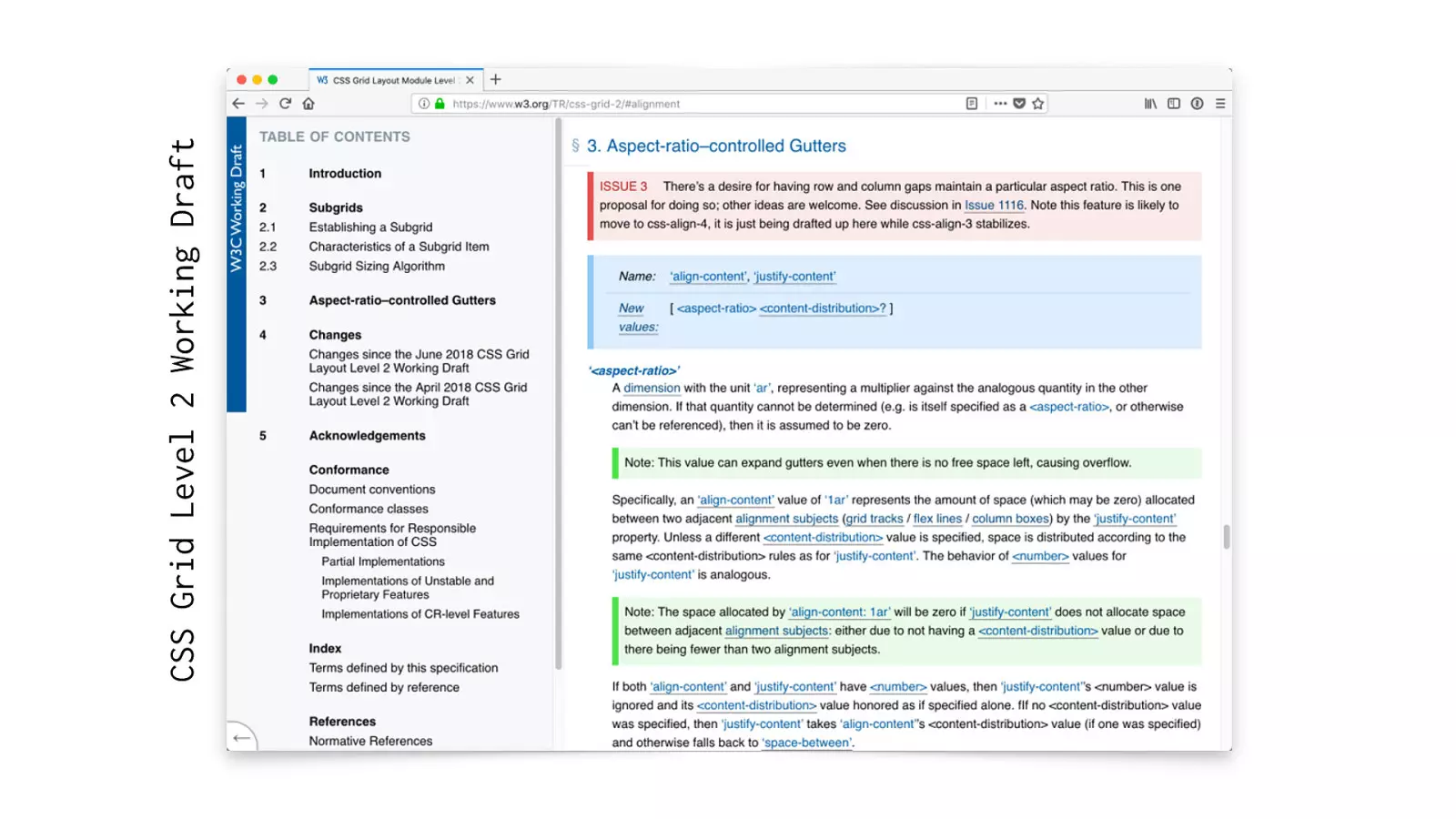Show sidebars icon in toolbar

click(x=1174, y=104)
